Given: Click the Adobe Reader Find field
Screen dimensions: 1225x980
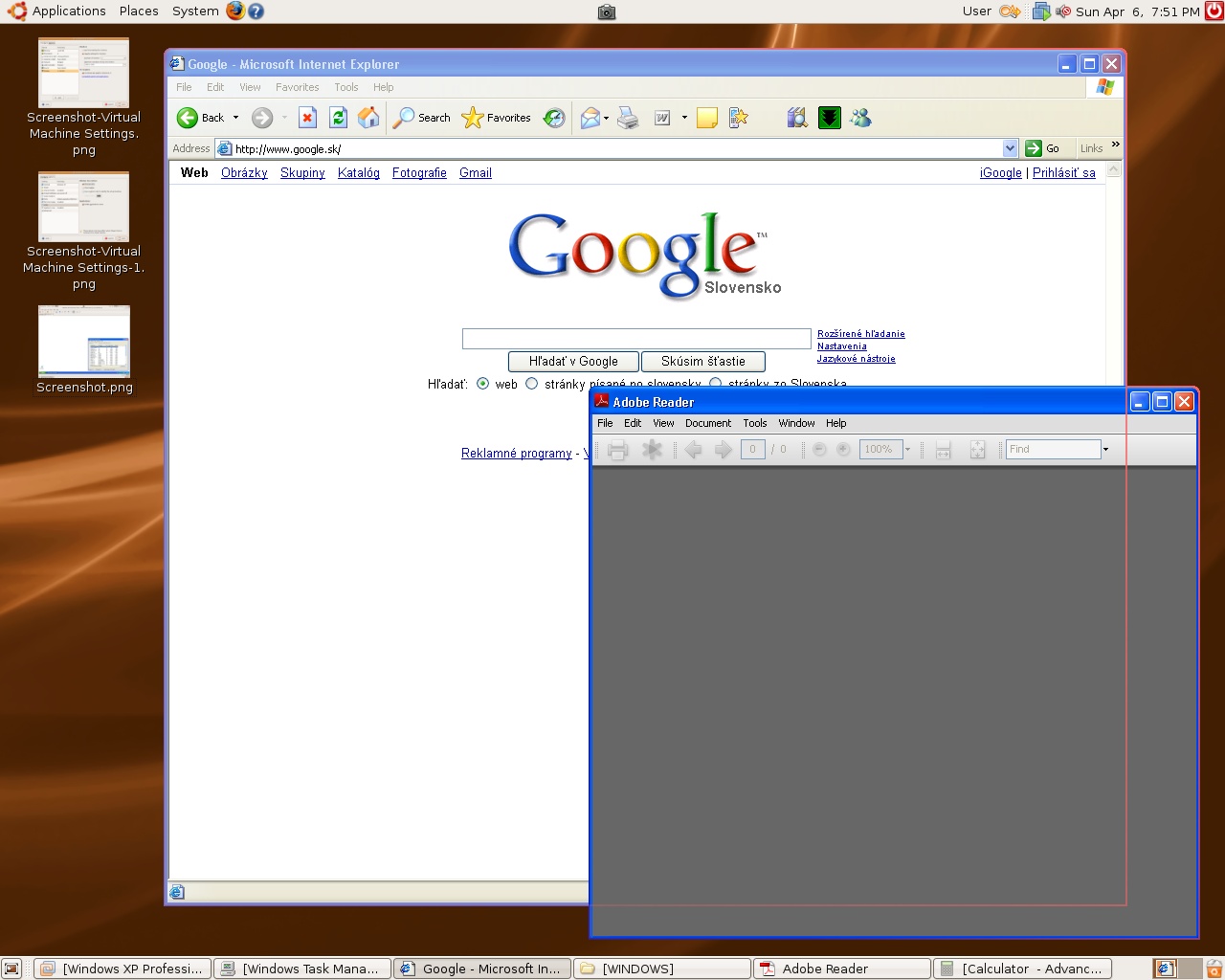Looking at the screenshot, I should pyautogui.click(x=1053, y=449).
